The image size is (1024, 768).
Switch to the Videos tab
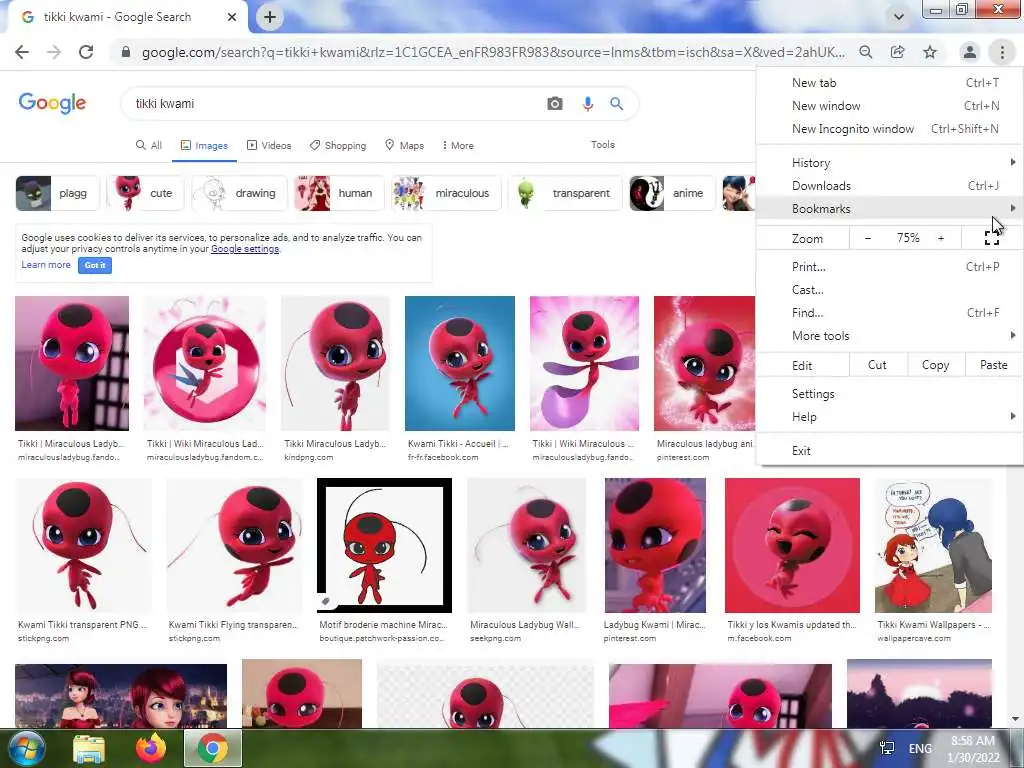click(x=268, y=145)
